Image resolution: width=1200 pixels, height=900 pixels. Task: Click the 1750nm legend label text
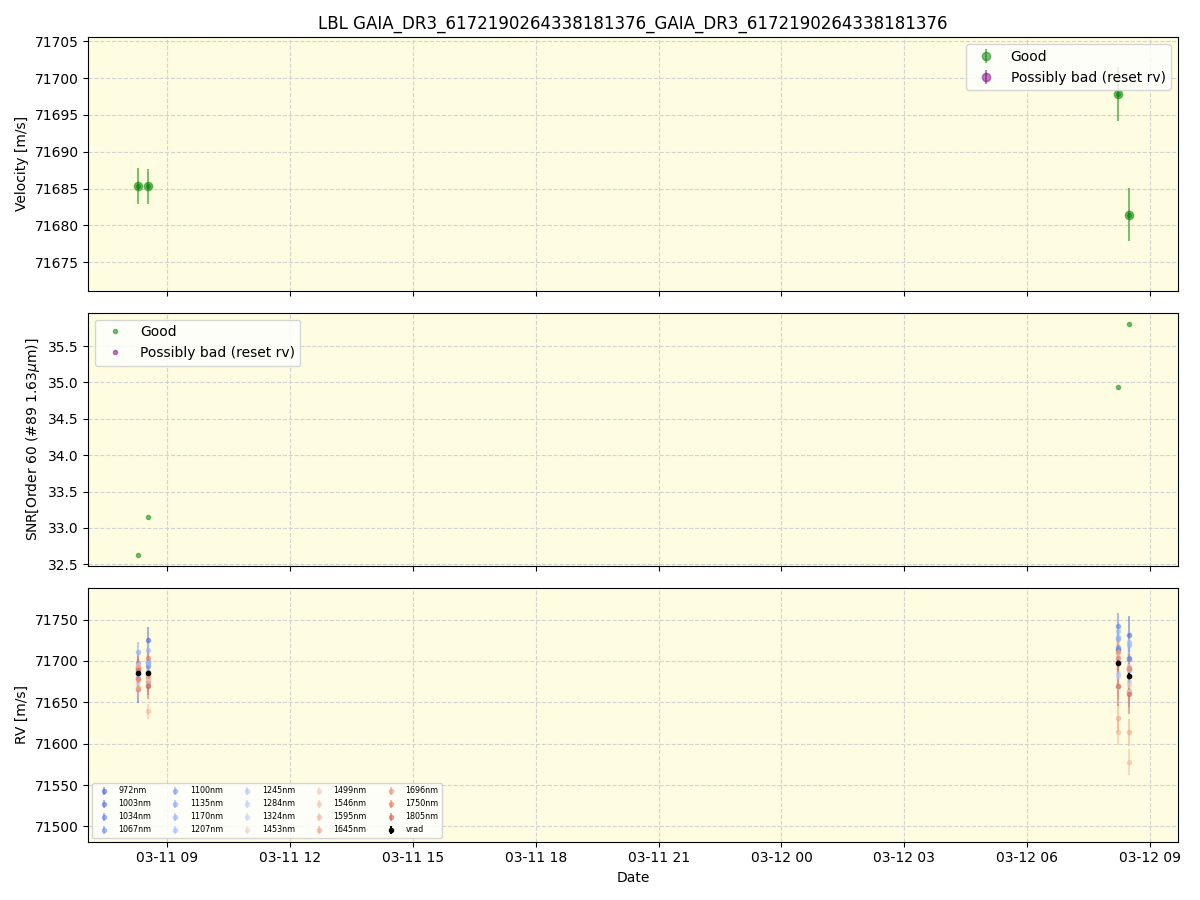pyautogui.click(x=421, y=802)
